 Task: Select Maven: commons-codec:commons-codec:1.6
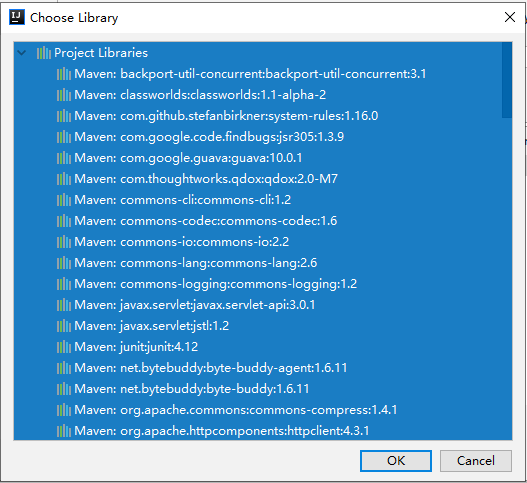point(206,221)
